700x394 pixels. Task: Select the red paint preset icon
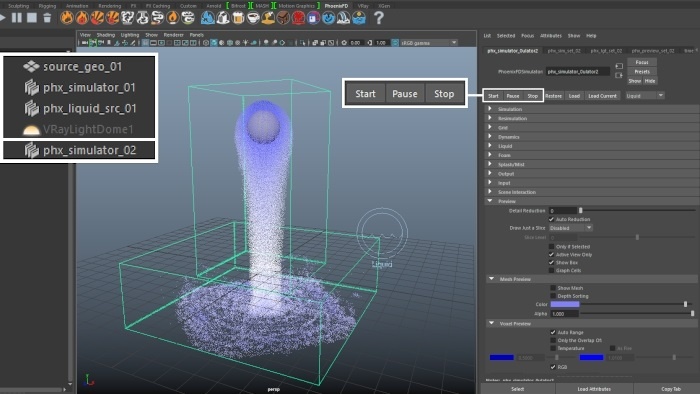[298, 18]
